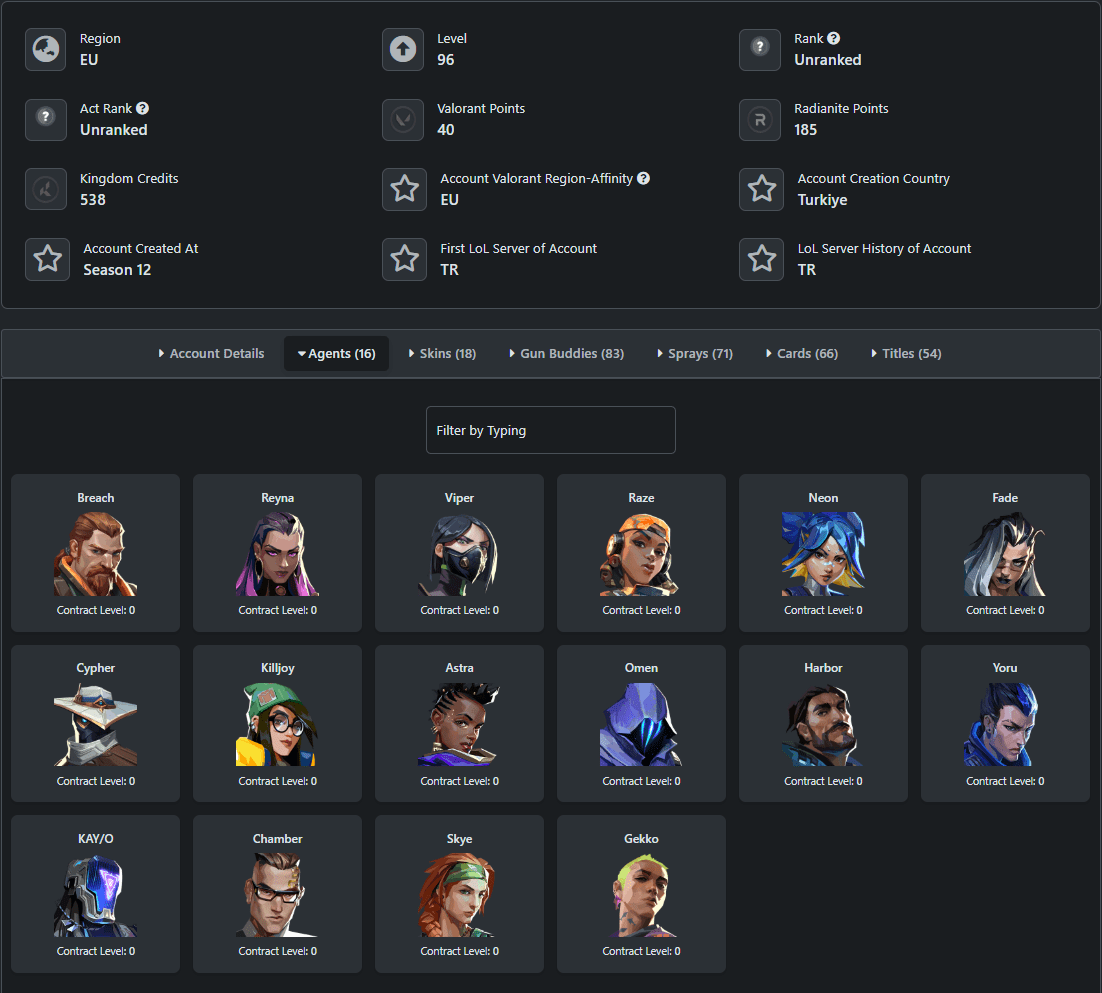Click the Omen agent name label

(x=641, y=668)
